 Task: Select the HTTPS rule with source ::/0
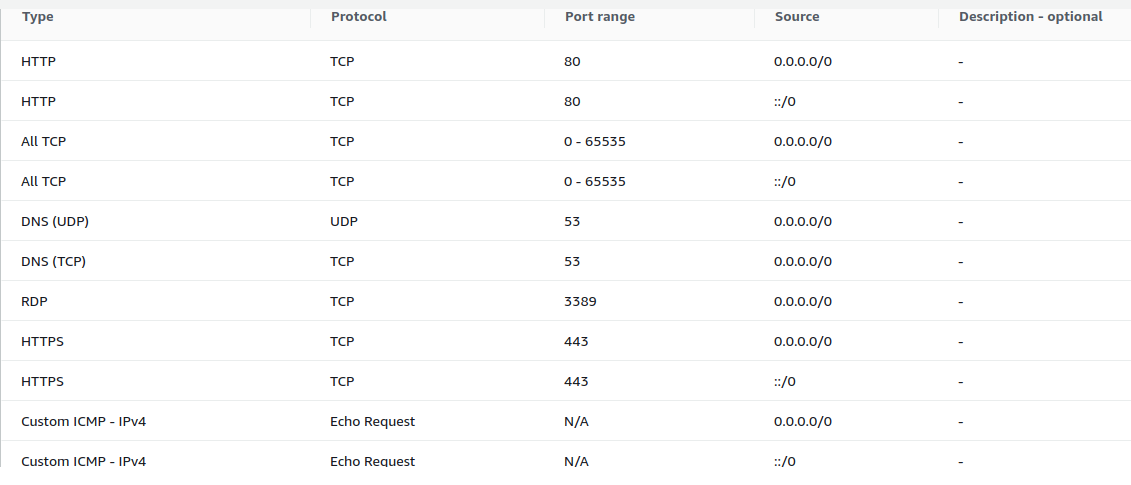click(x=566, y=381)
